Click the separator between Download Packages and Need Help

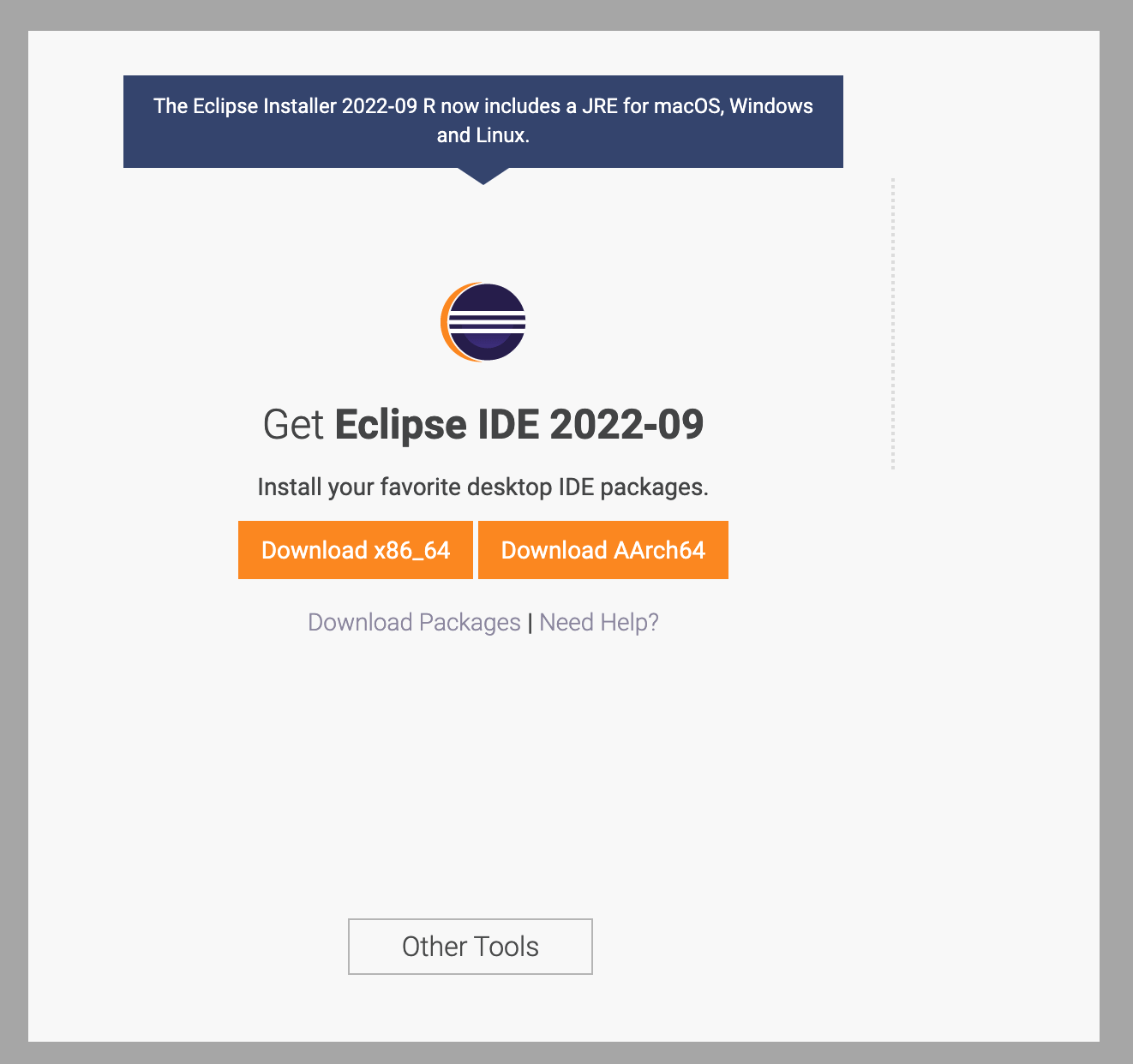click(x=530, y=622)
